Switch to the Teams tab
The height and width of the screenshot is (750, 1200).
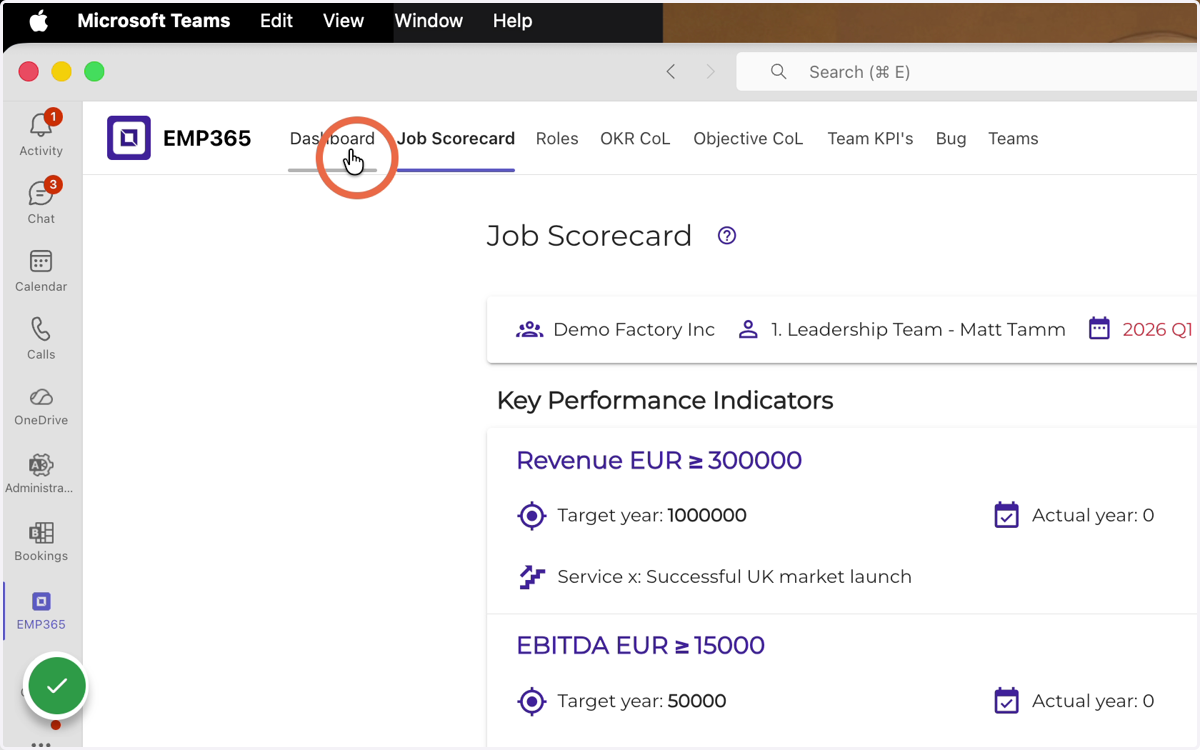1013,139
